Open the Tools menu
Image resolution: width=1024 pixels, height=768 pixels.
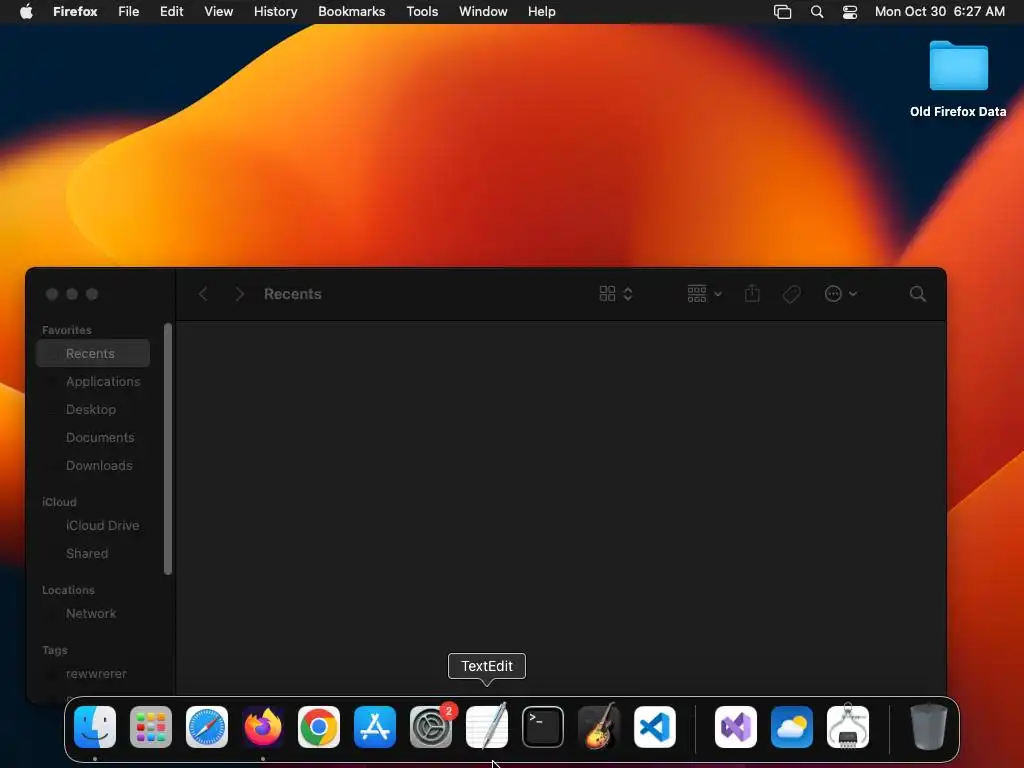click(x=422, y=12)
